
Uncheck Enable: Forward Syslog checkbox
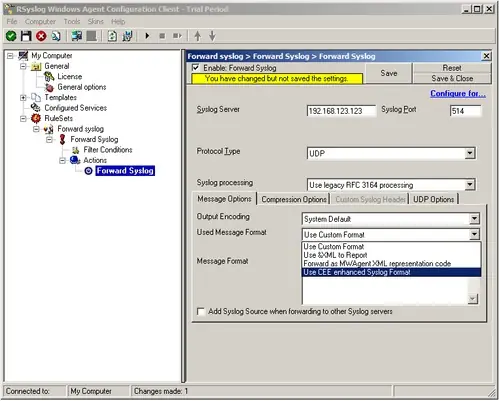click(196, 68)
